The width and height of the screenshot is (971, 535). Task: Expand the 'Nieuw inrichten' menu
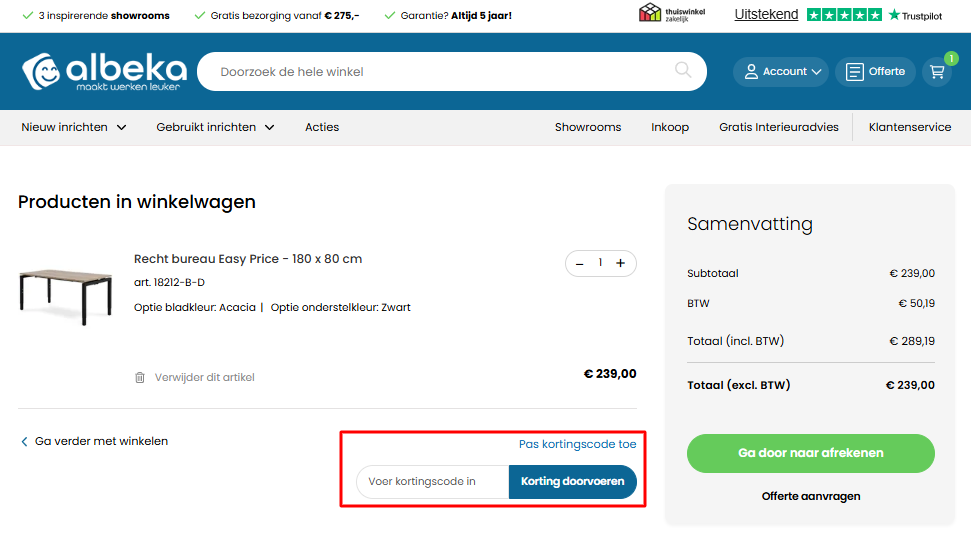74,127
